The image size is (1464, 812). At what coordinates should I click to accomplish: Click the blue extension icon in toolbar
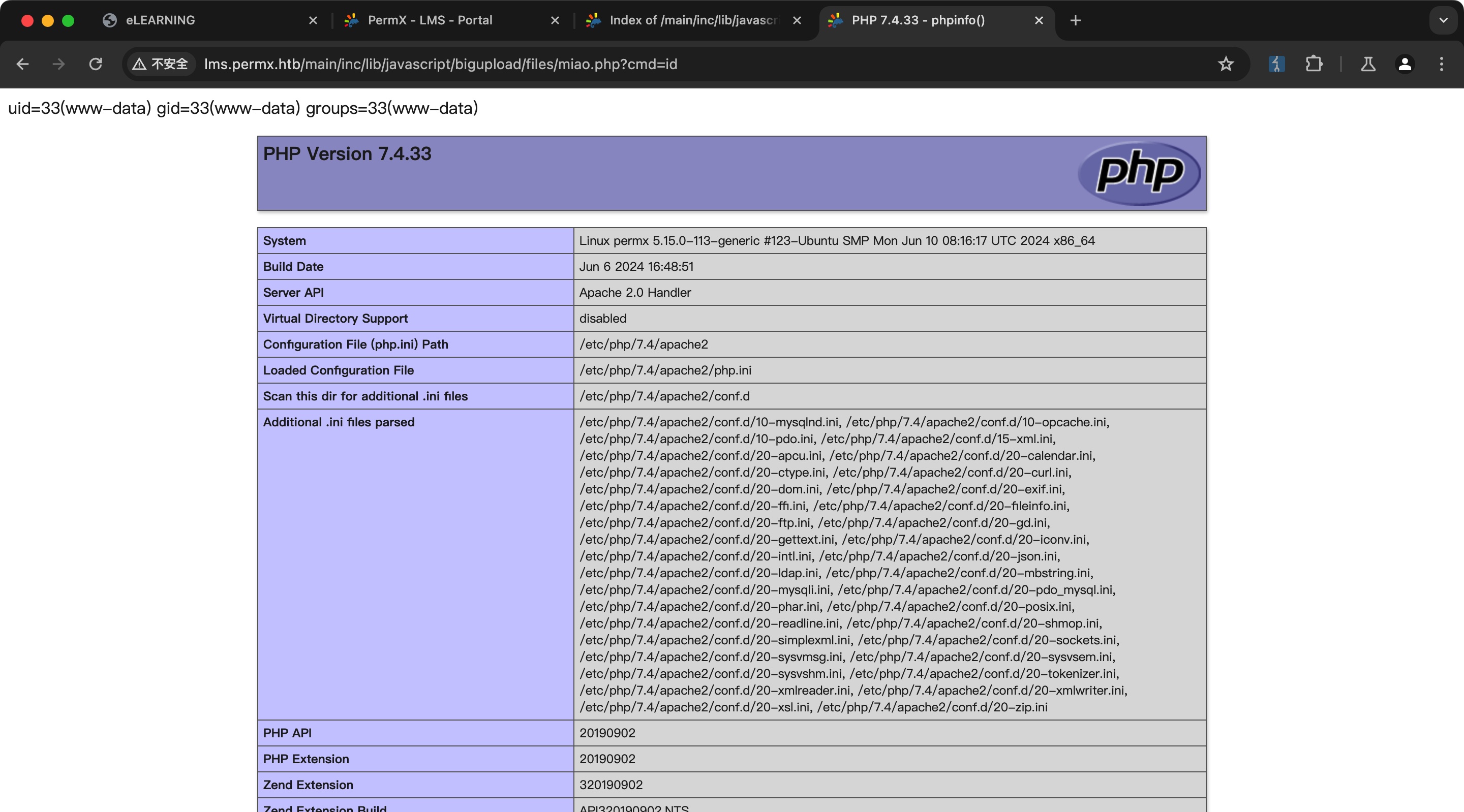click(1276, 64)
